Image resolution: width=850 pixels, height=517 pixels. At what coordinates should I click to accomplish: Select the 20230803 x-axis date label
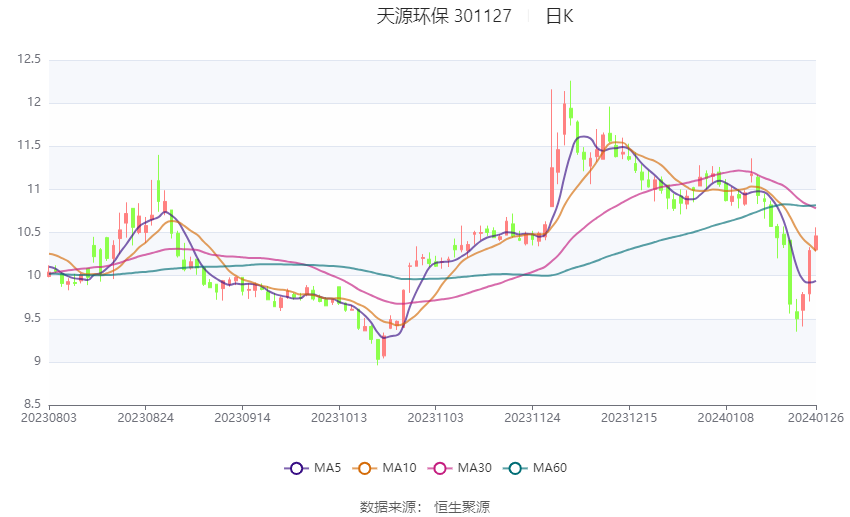click(x=49, y=418)
